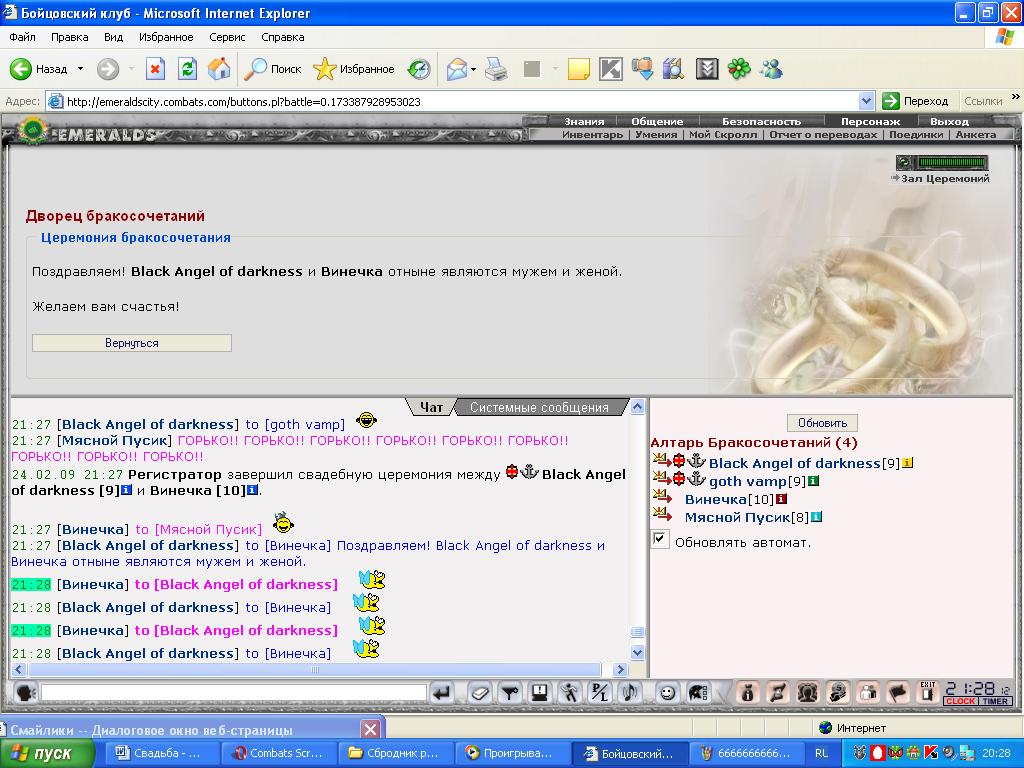Viewport: 1024px width, 768px height.
Task: Open the Избранное menu in the menu bar
Action: click(166, 37)
